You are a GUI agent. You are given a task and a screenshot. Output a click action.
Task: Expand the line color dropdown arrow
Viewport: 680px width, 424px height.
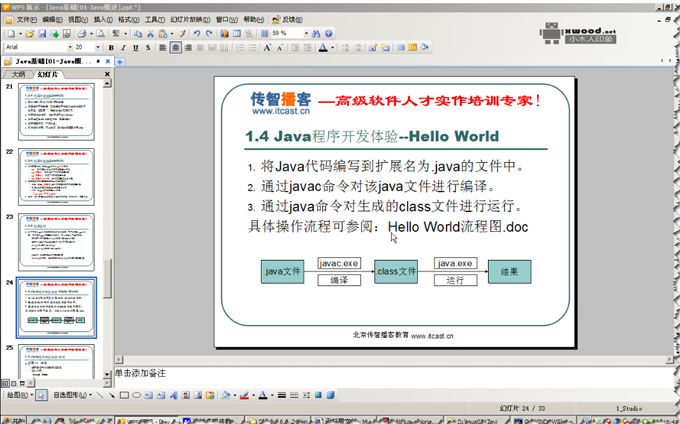click(253, 395)
